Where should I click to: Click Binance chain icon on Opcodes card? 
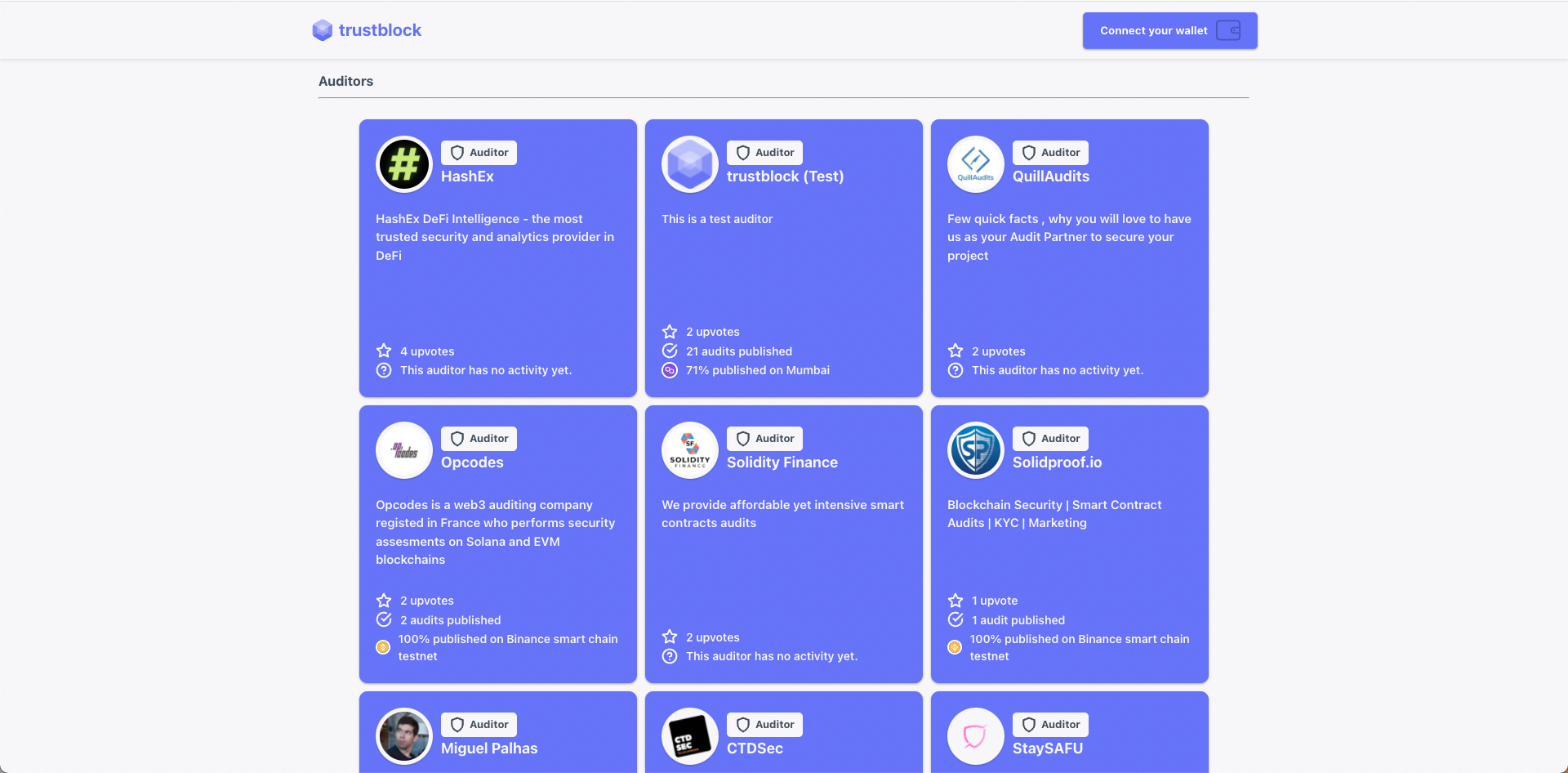tap(383, 647)
